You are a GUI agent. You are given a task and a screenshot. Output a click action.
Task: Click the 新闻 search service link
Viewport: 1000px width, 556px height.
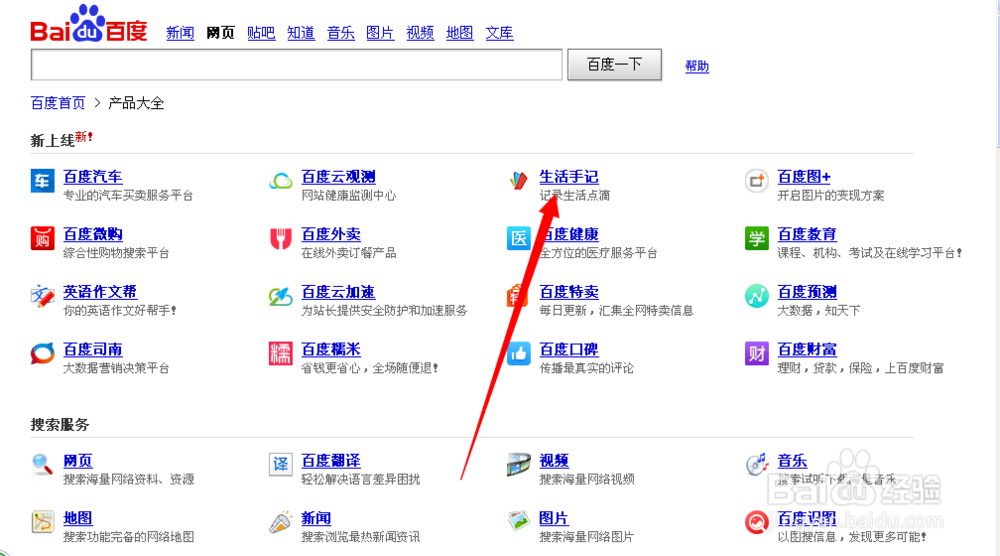pos(316,517)
